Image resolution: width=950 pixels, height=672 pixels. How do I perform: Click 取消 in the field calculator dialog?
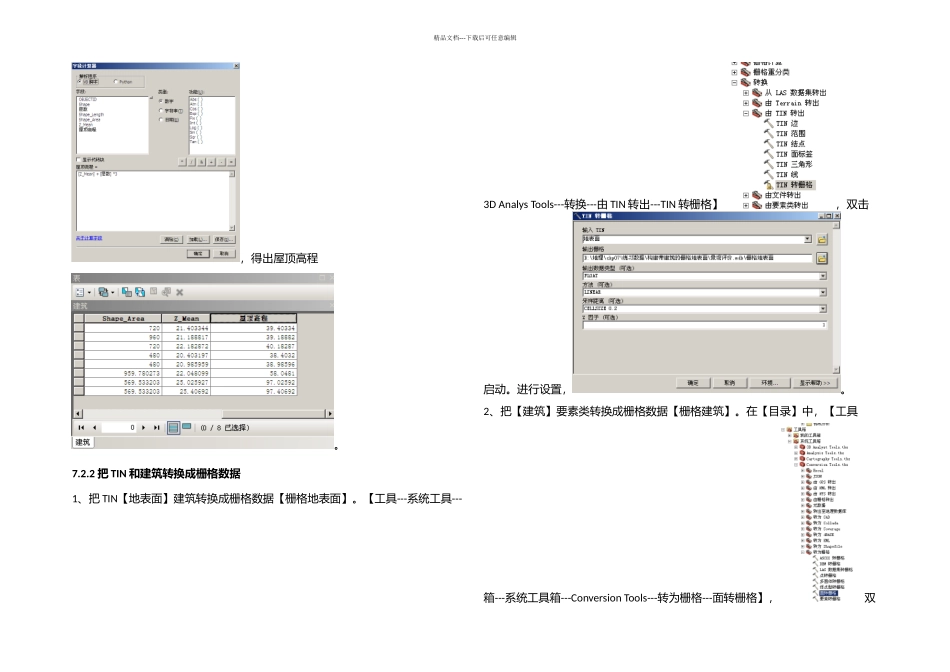224,253
